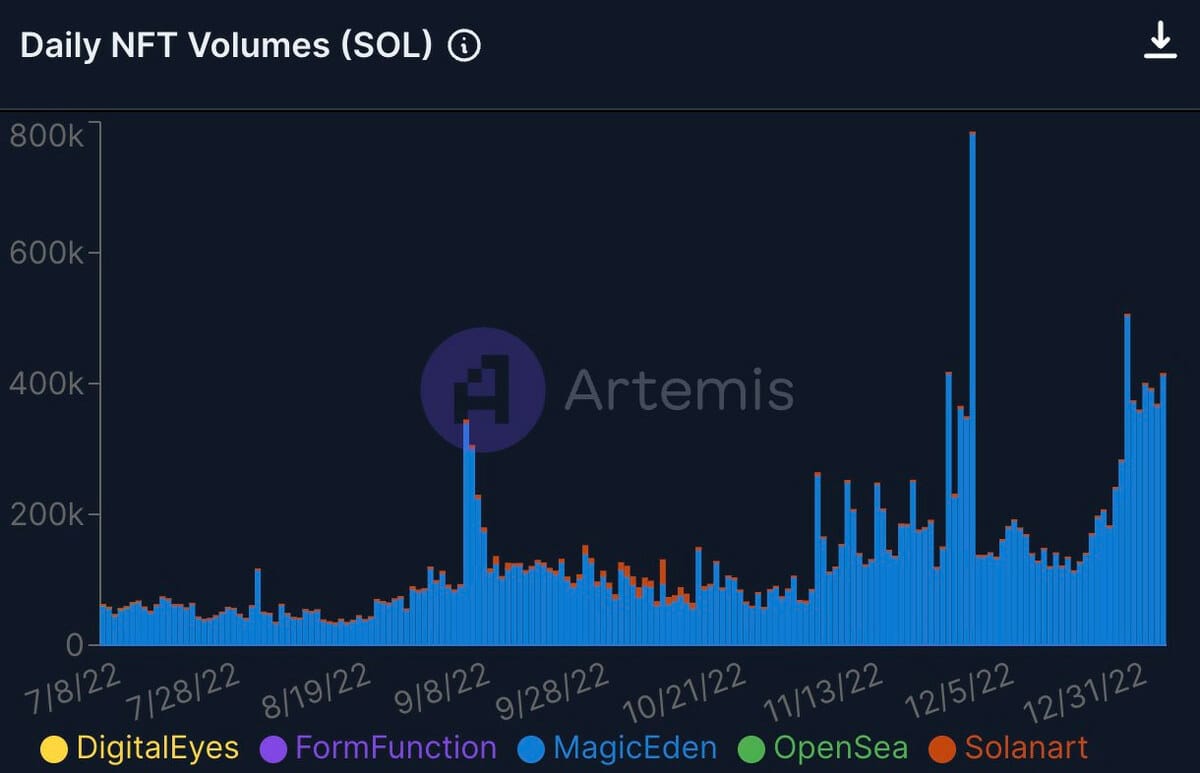Click the 10/21/22 x-axis date label
This screenshot has height=773, width=1200.
tap(683, 694)
